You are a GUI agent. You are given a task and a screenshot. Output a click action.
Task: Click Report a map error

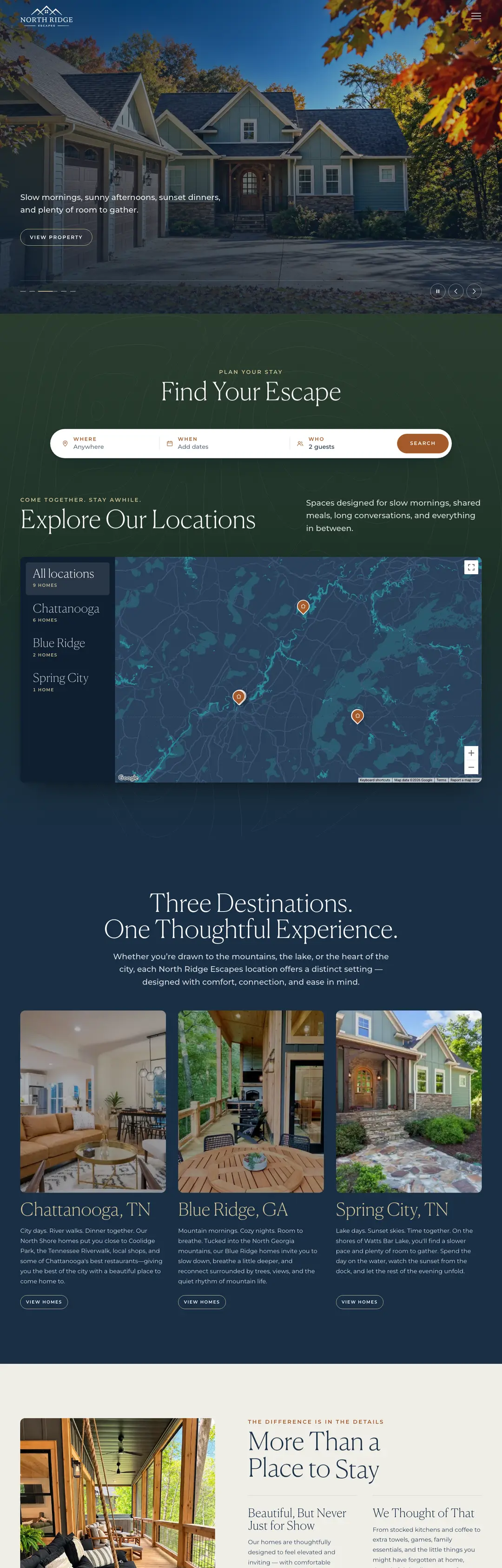pyautogui.click(x=465, y=780)
